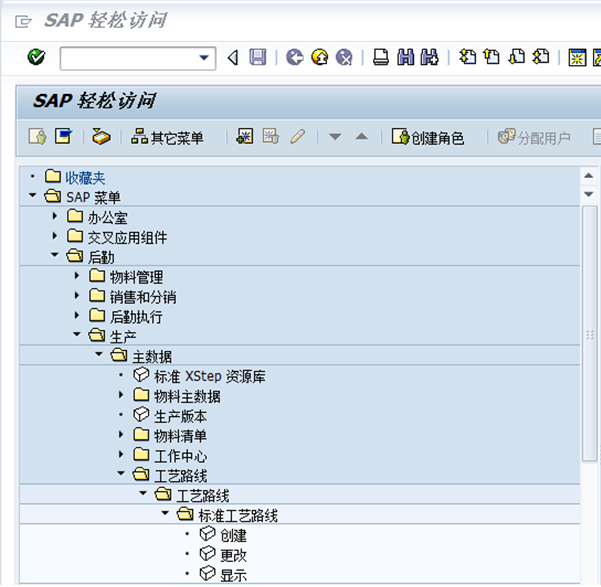Viewport: 601px width, 587px height.
Task: Collapse the 主数据 folder
Action: click(99, 354)
